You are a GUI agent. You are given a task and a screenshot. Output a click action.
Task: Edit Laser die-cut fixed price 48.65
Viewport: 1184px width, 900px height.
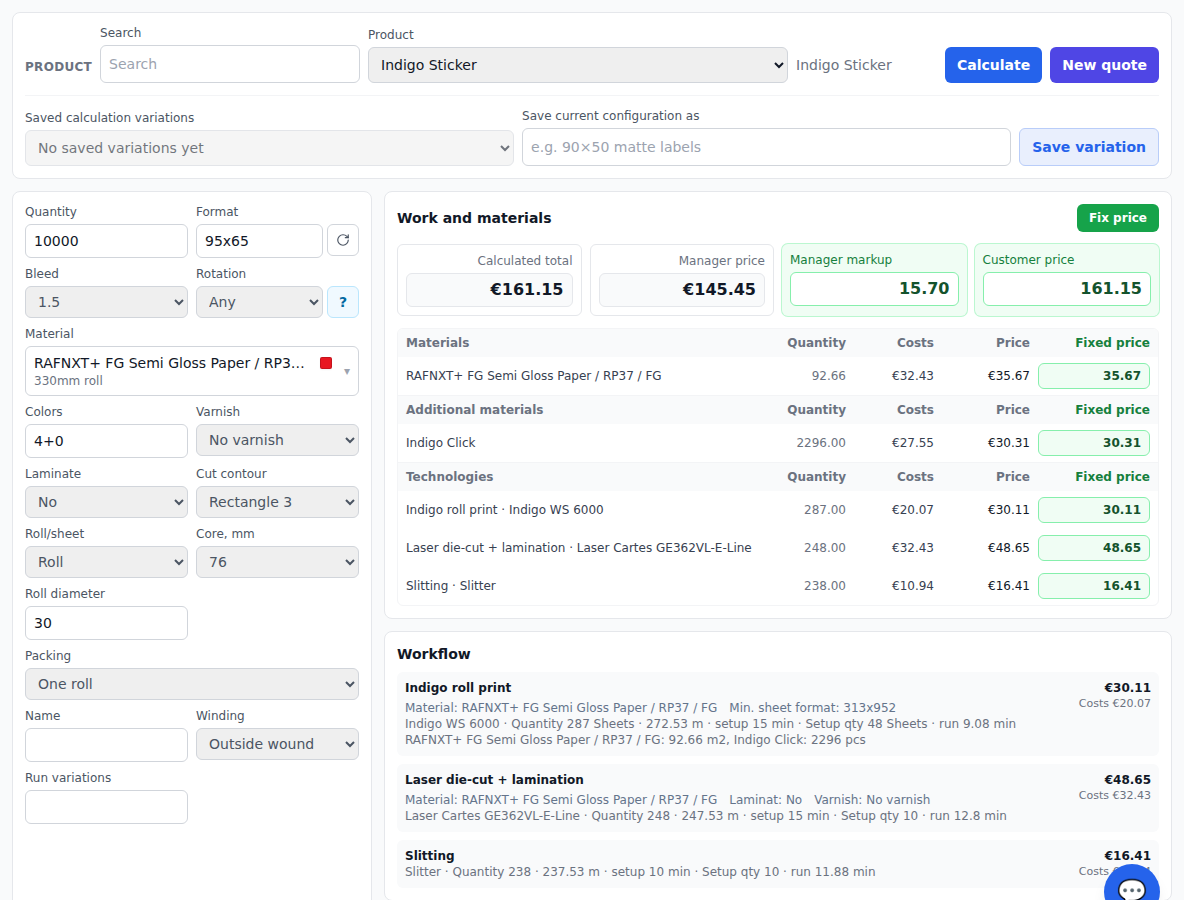[x=1094, y=547]
